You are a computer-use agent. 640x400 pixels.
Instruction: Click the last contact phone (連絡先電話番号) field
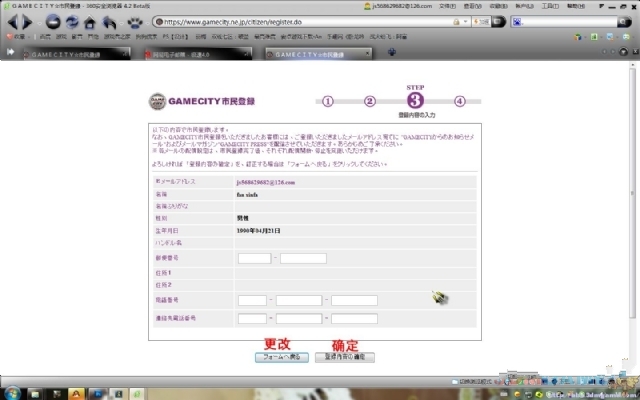click(x=354, y=319)
